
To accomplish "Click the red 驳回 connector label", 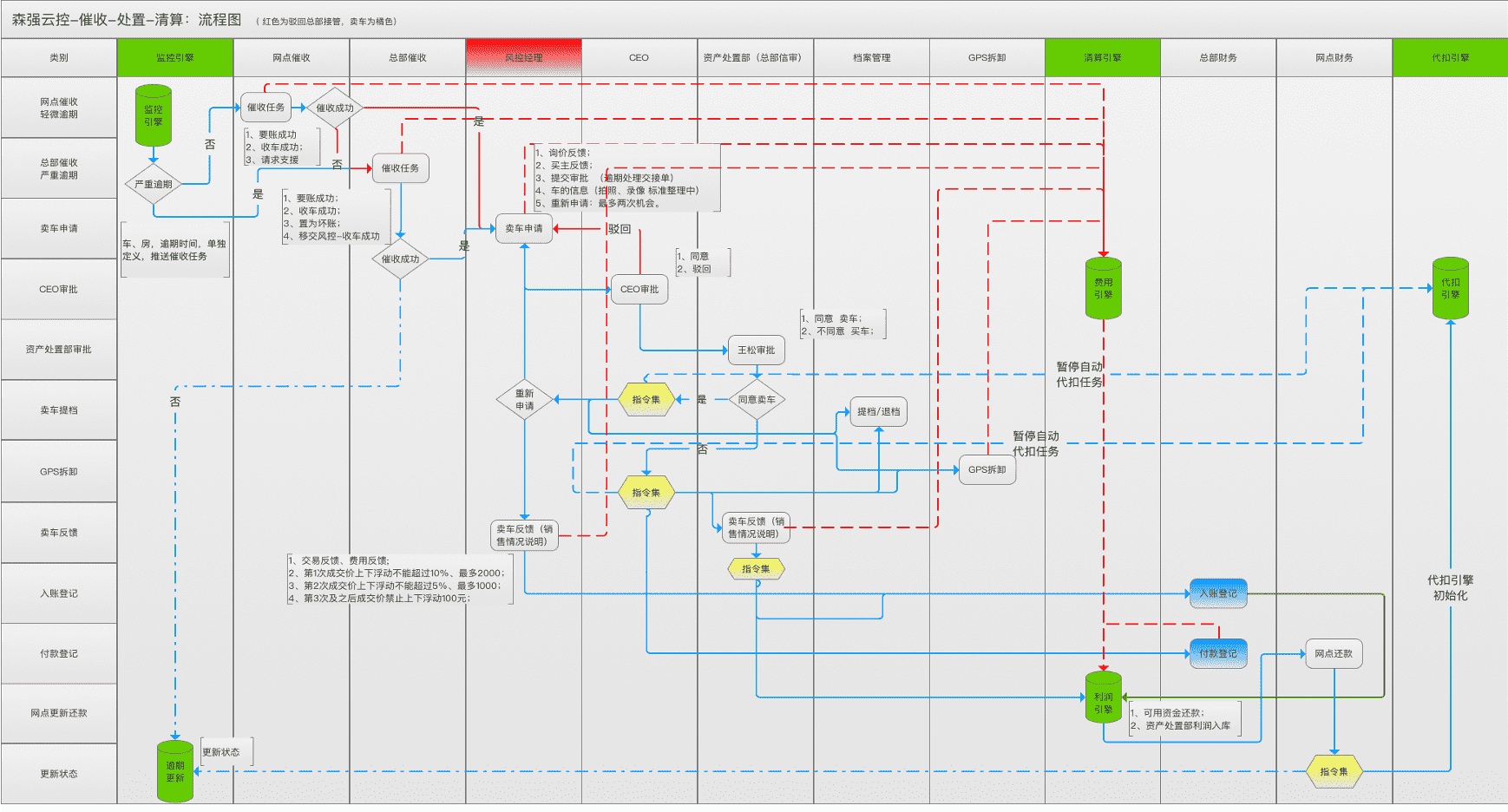I will (x=620, y=229).
